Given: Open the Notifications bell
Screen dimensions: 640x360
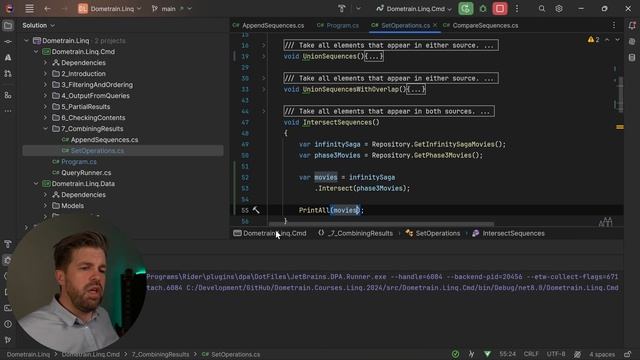Looking at the screenshot, I should click(632, 26).
